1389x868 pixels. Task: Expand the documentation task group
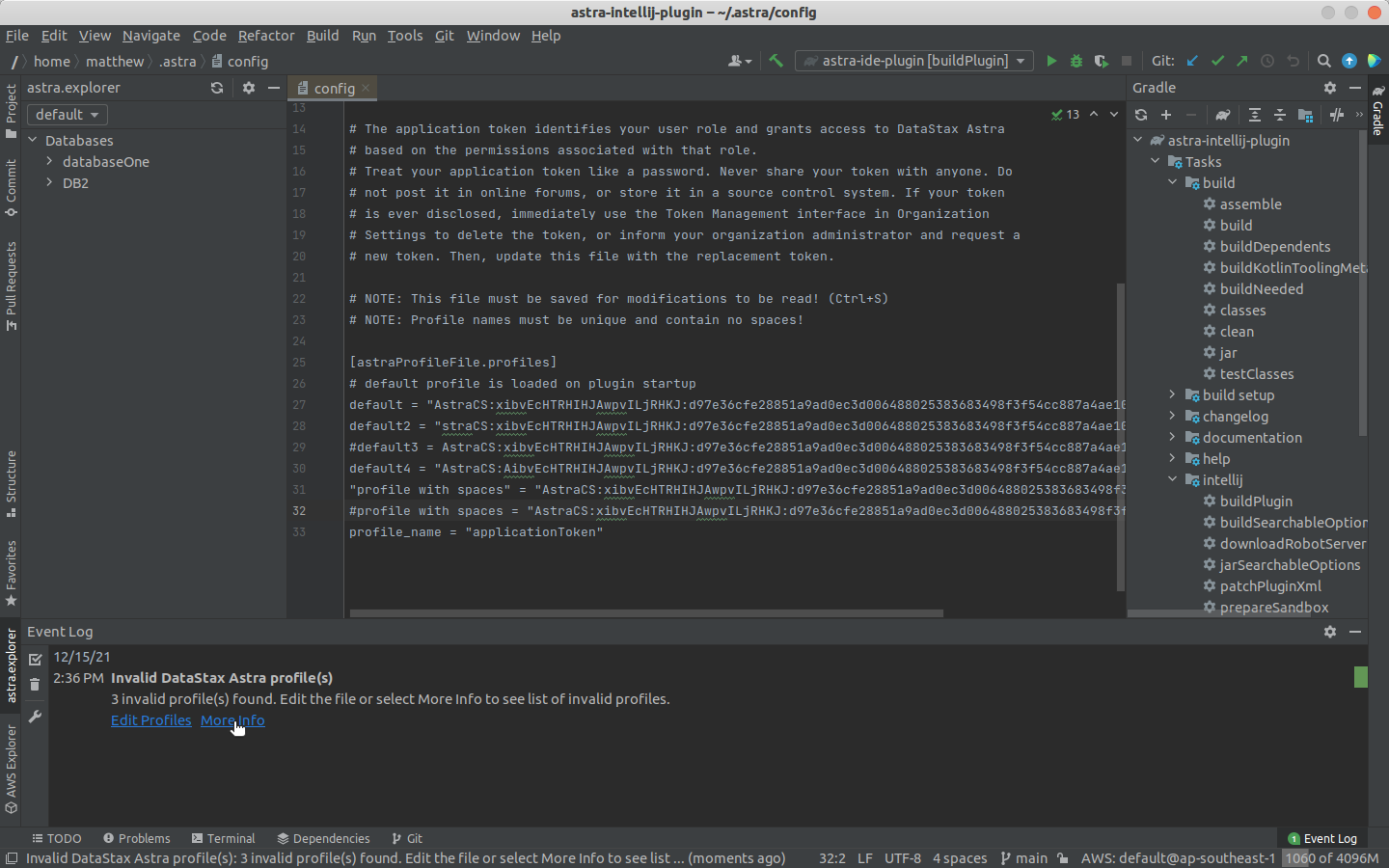click(x=1172, y=438)
